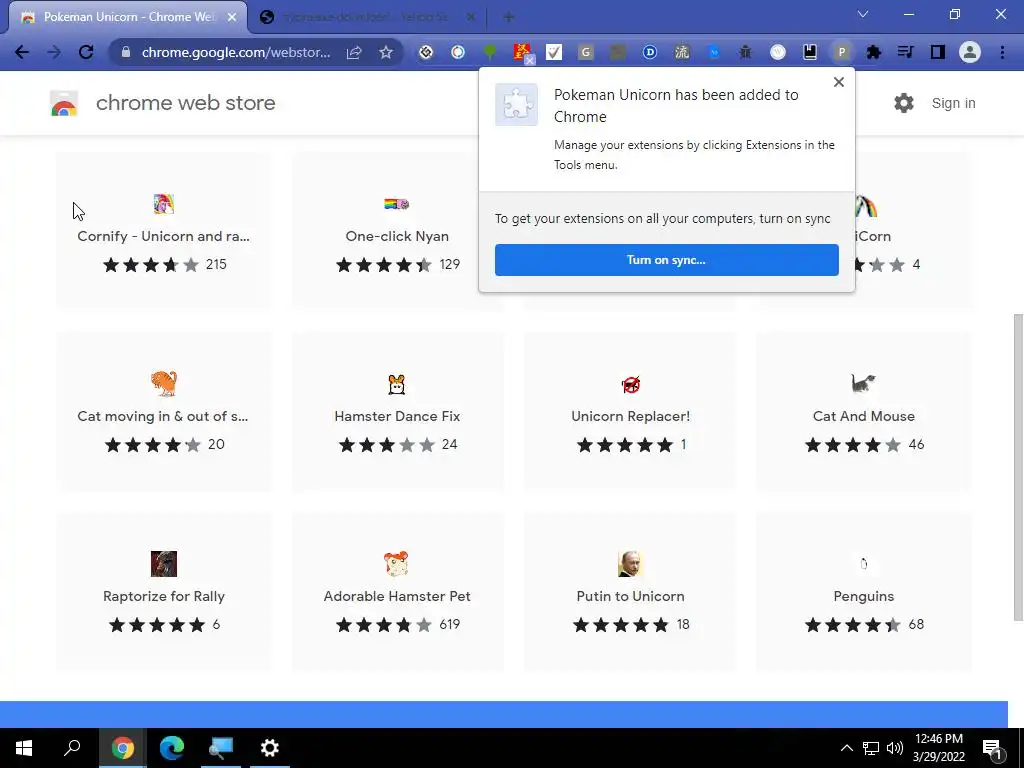The height and width of the screenshot is (768, 1024).
Task: Click the black bookmark extension icon
Action: (x=810, y=52)
